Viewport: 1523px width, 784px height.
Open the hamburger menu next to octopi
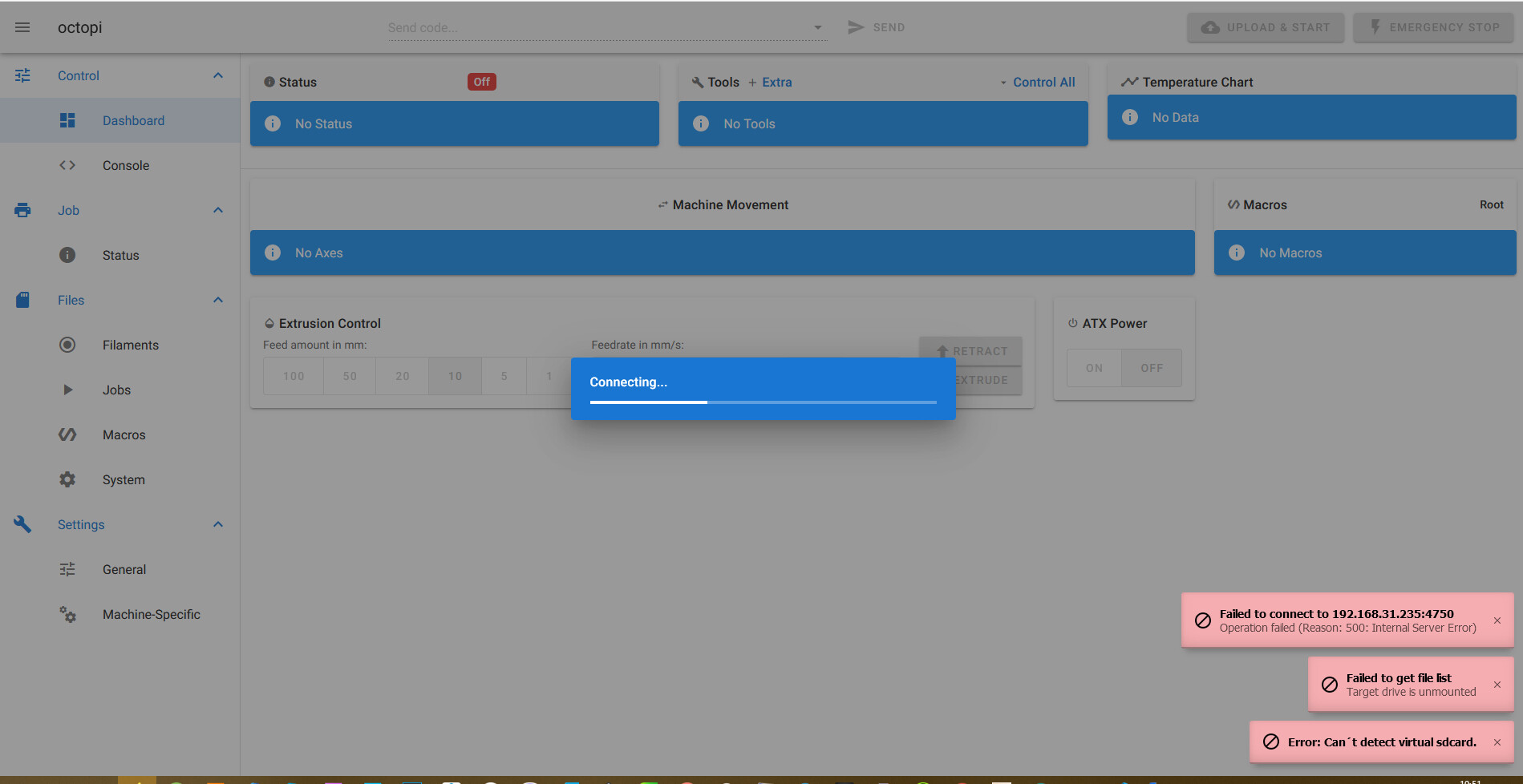click(22, 27)
